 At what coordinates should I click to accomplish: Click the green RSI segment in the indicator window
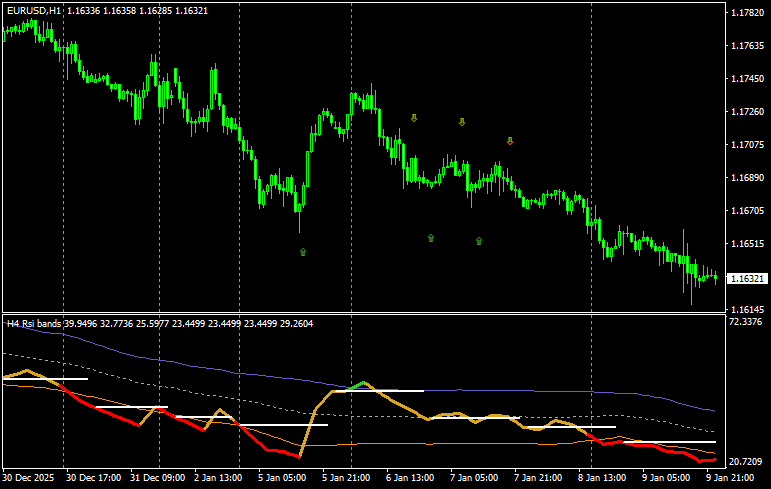pos(360,385)
